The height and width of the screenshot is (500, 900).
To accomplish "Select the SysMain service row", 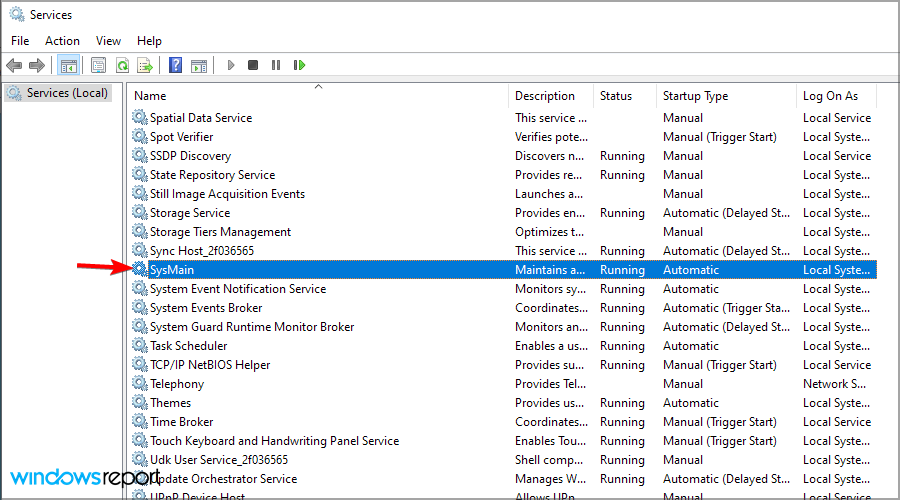I will pos(173,270).
